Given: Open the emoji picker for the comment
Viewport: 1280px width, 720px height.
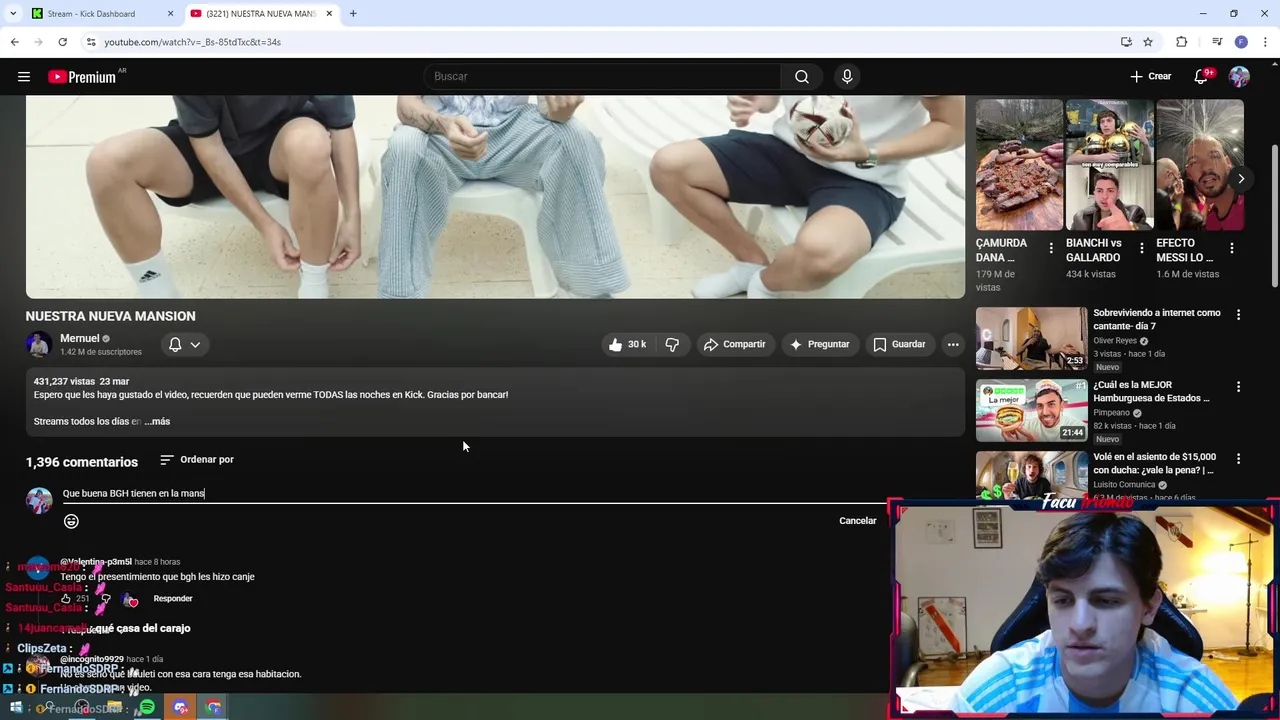Looking at the screenshot, I should tap(71, 521).
